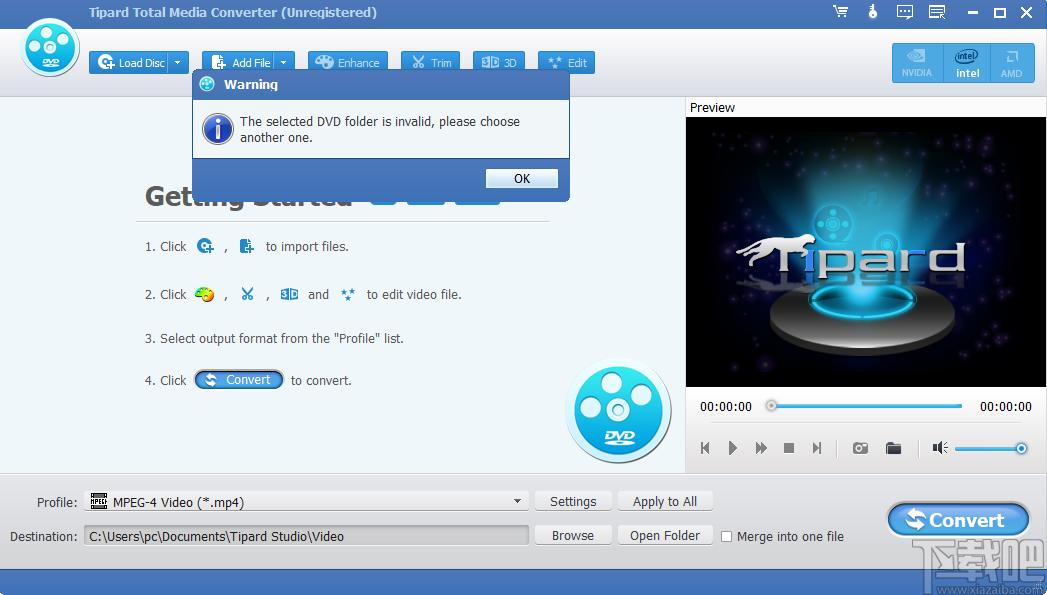Fast forward the preview
Screen dimensions: 1047x595
click(x=761, y=448)
